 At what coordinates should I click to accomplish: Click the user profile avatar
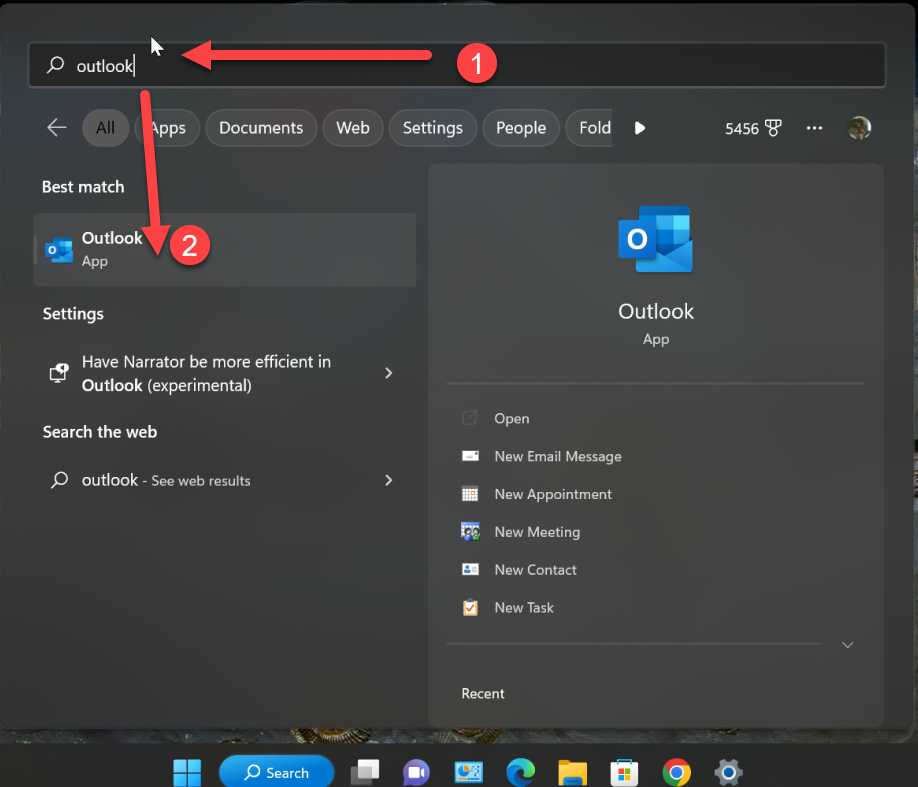point(859,128)
